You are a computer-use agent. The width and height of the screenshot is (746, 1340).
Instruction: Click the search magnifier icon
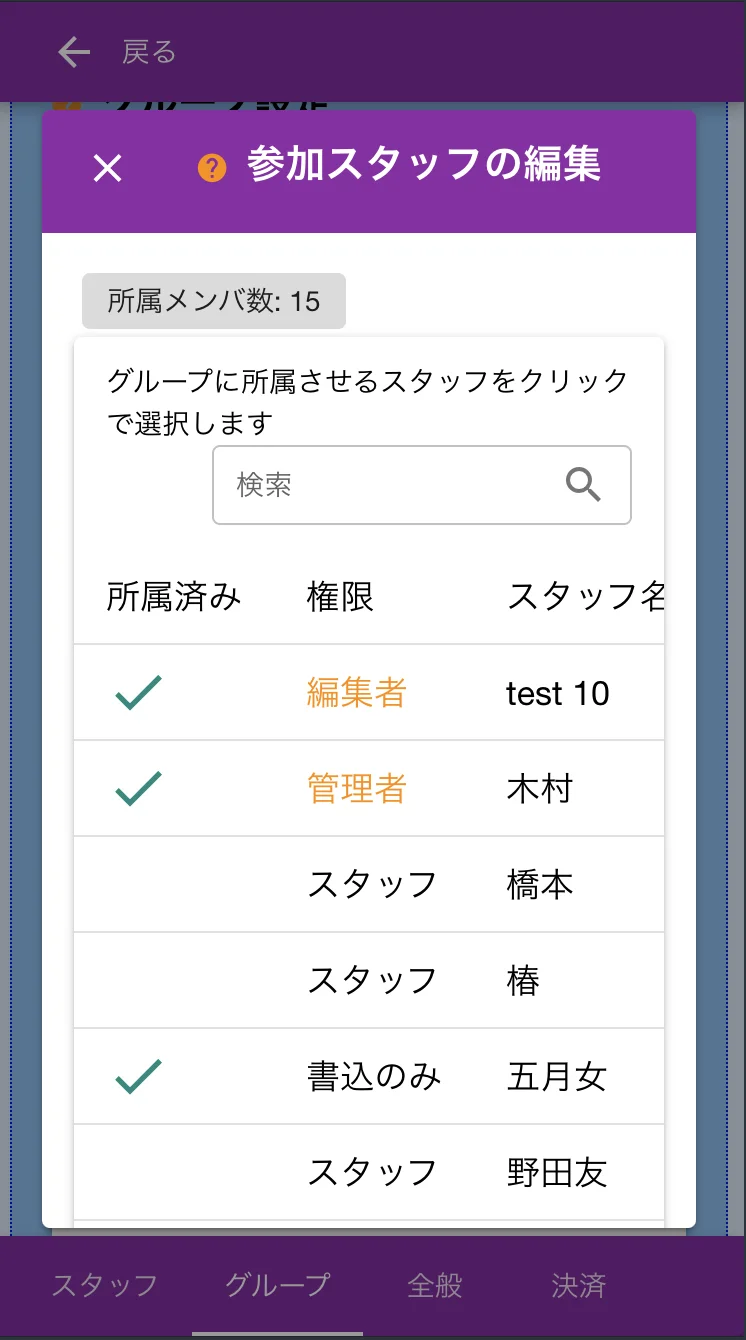[x=583, y=485]
